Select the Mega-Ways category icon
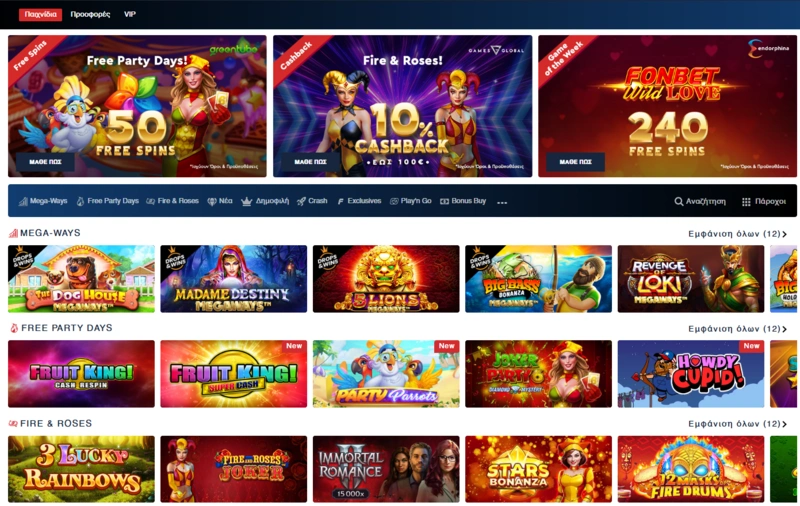Screen dimensions: 800x506 click(x=23, y=201)
